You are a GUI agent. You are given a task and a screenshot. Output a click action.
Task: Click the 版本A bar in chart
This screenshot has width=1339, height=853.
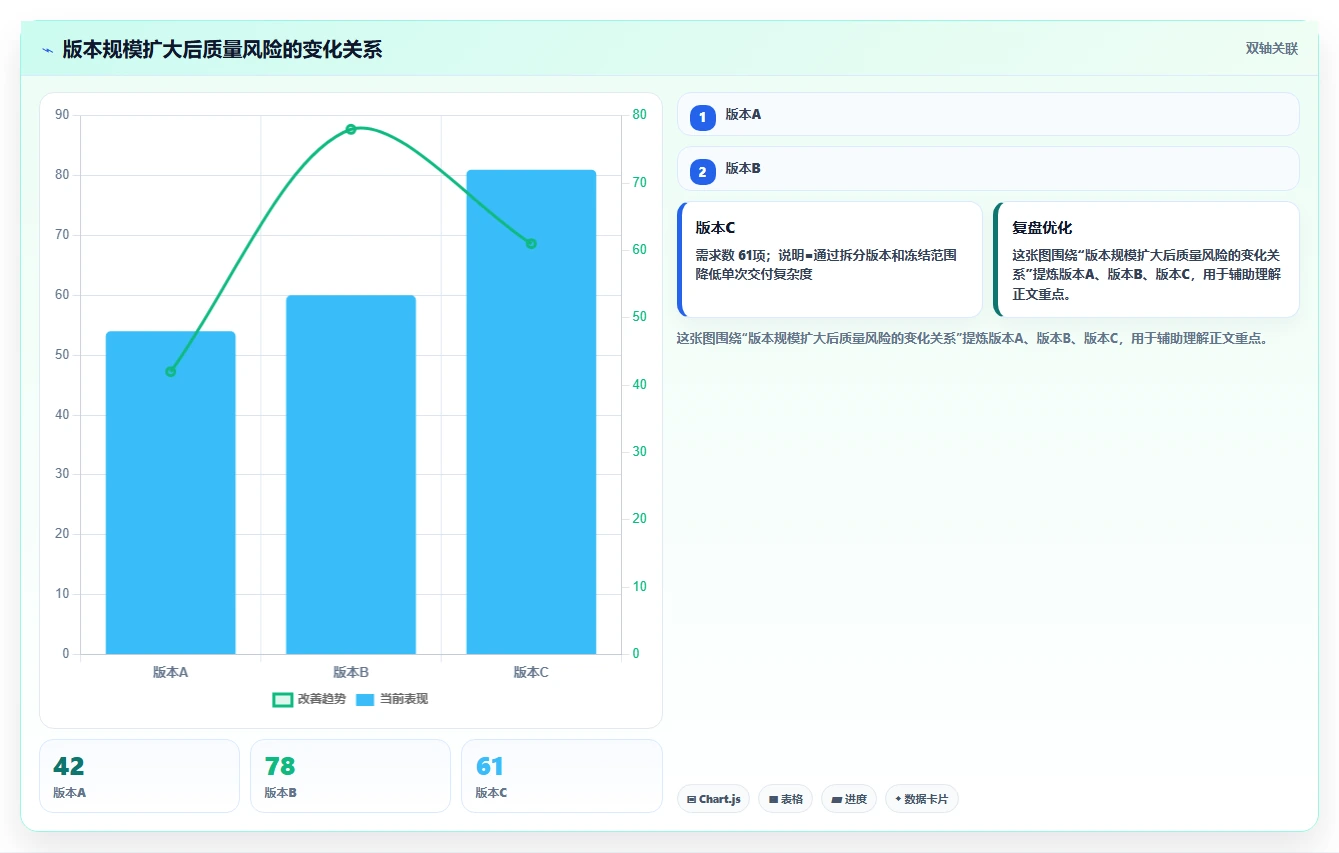[x=171, y=493]
